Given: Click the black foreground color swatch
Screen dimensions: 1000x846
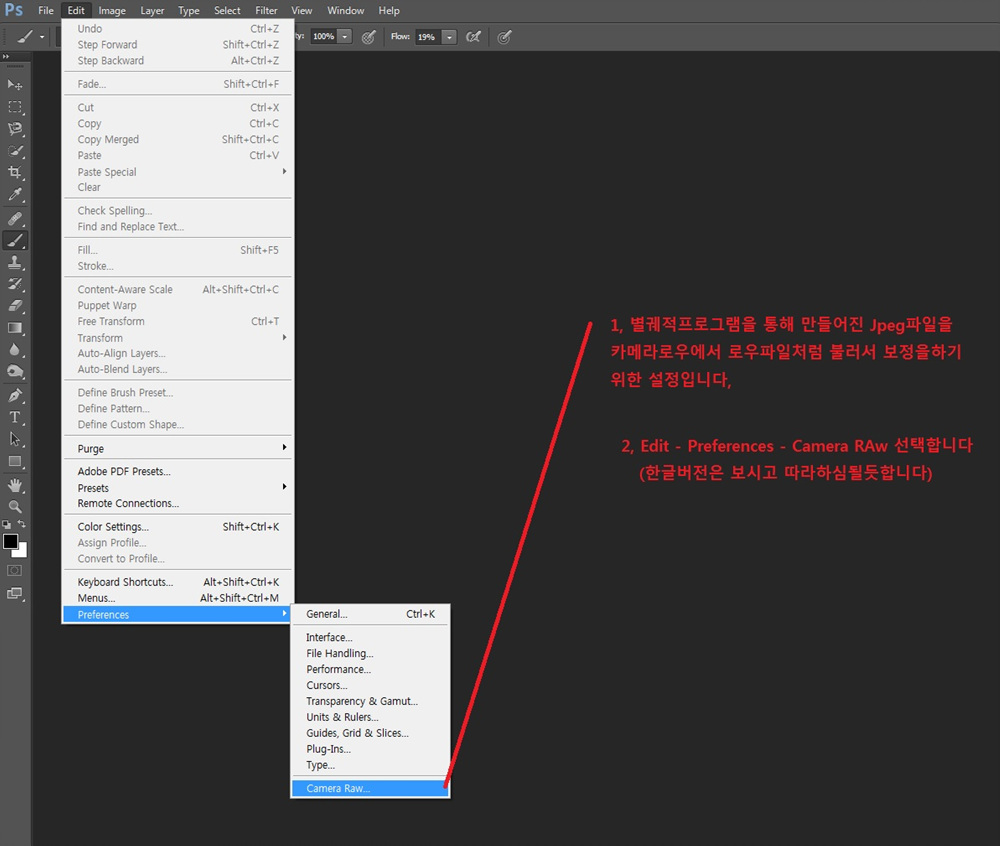Looking at the screenshot, I should [11, 541].
